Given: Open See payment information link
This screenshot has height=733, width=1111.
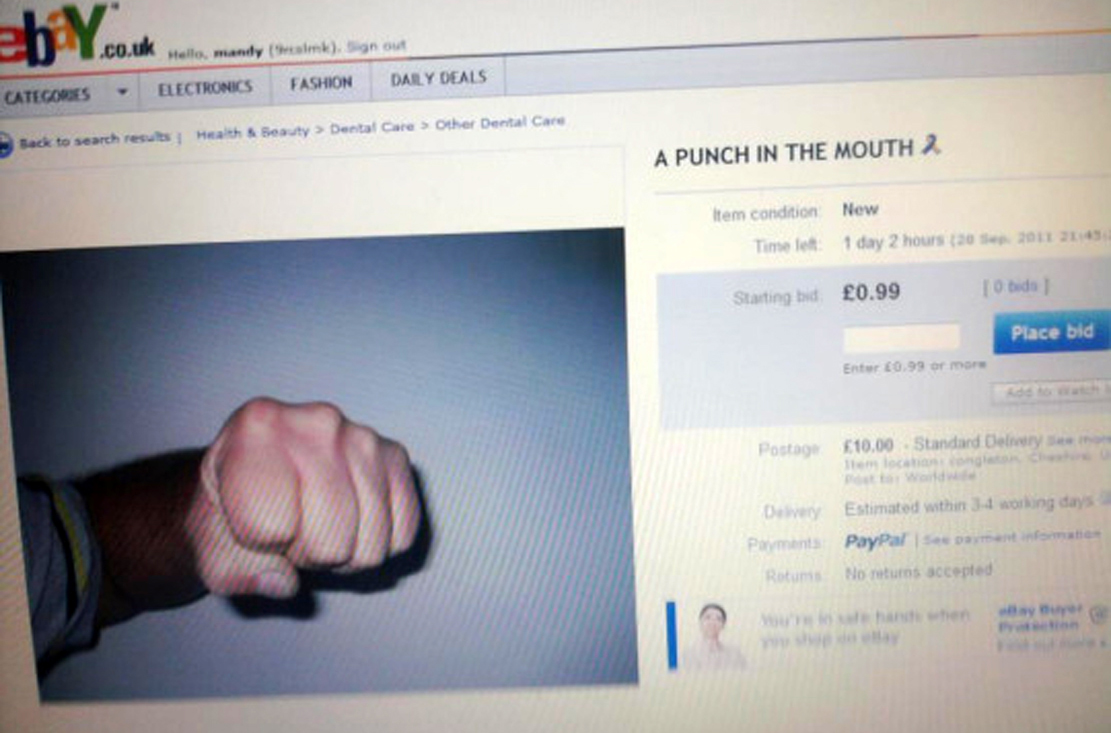Looking at the screenshot, I should (x=1012, y=538).
